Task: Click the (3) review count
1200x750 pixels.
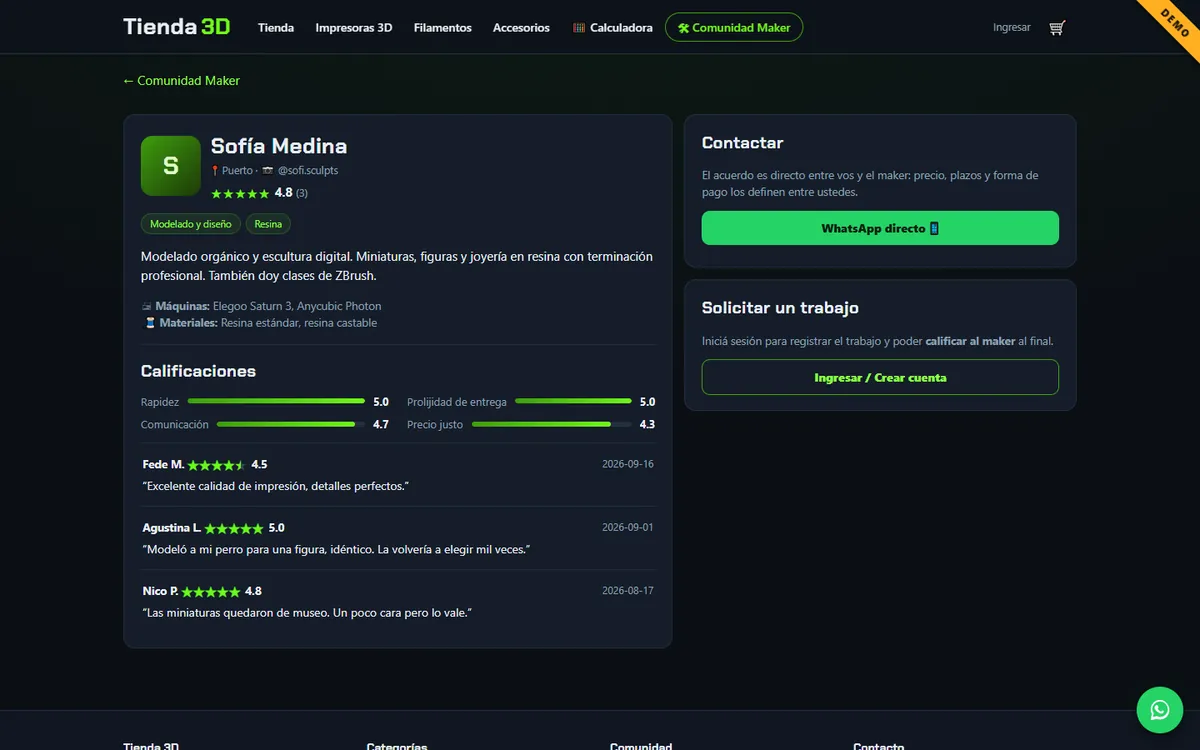Action: tap(302, 193)
